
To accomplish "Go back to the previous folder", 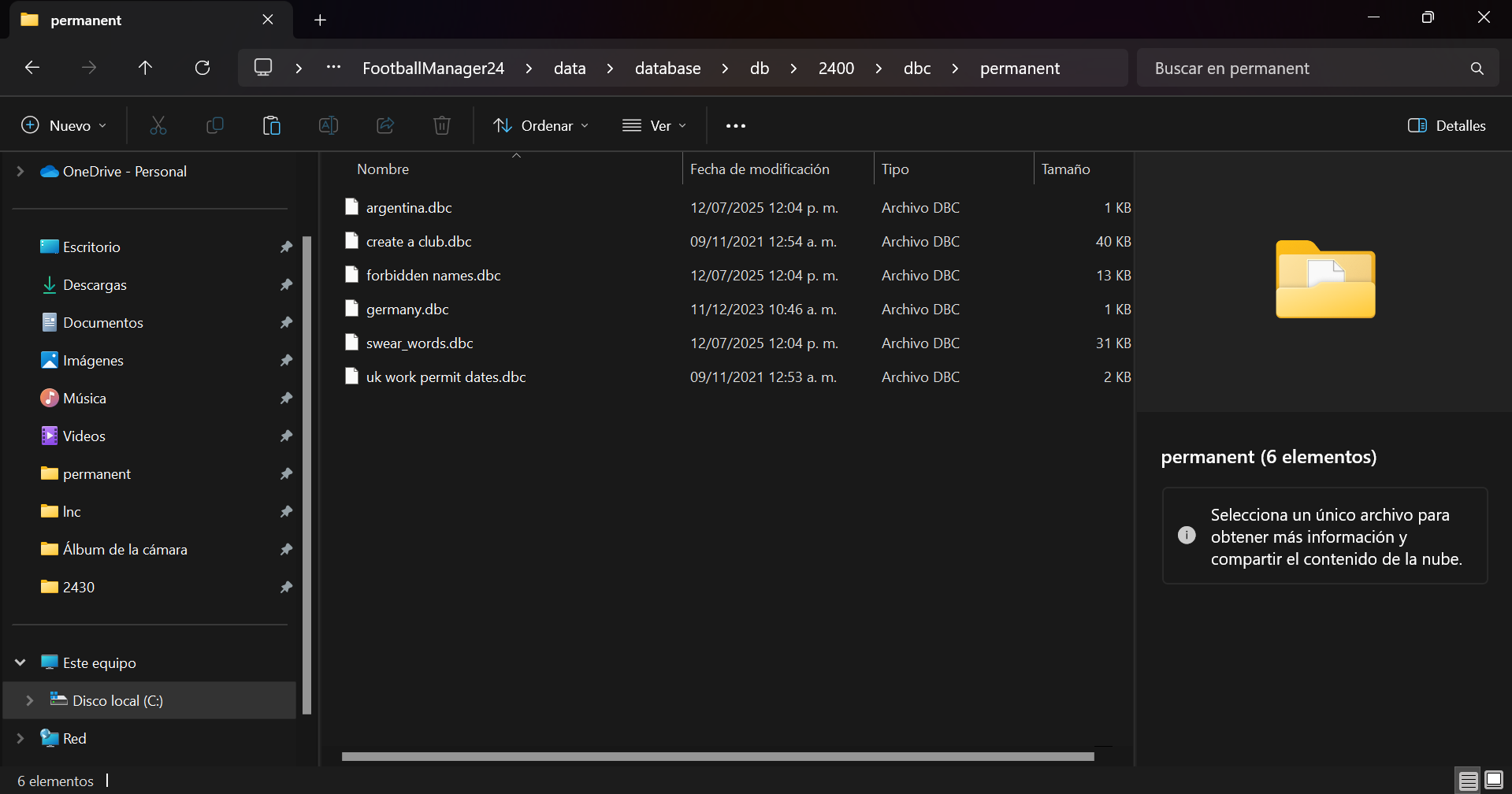I will (x=32, y=68).
